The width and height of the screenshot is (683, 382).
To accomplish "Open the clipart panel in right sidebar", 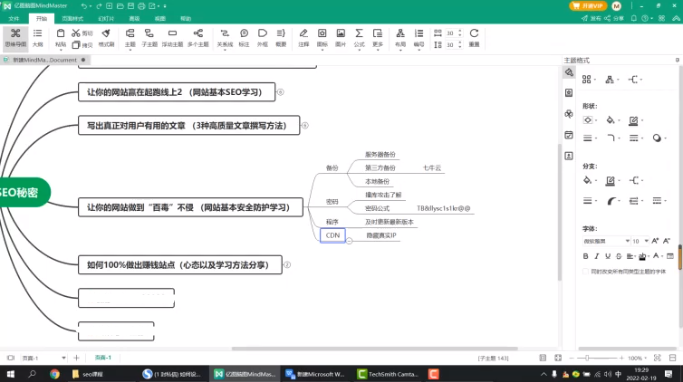I will 568,114.
